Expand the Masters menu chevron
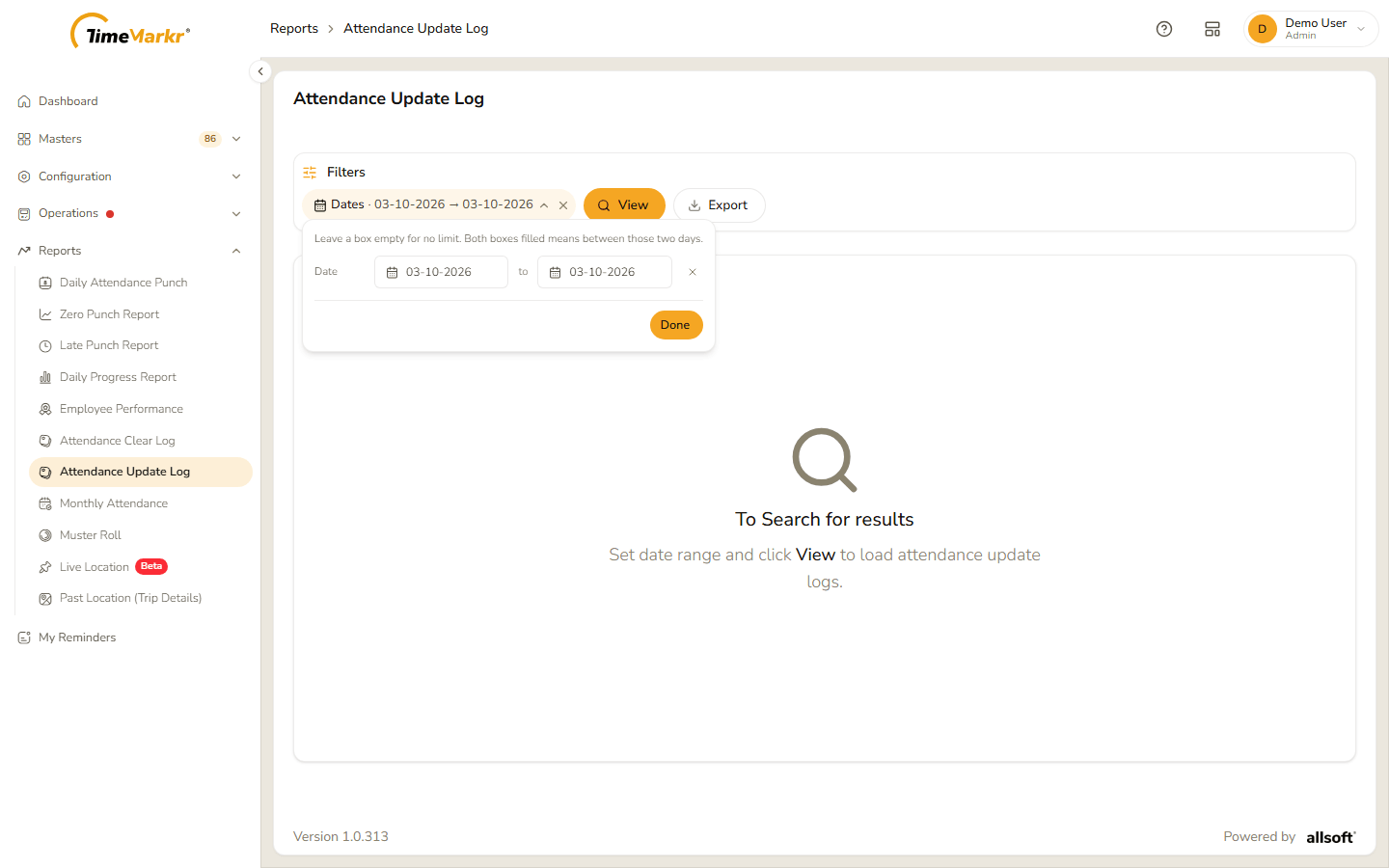The width and height of the screenshot is (1389, 868). 236,139
